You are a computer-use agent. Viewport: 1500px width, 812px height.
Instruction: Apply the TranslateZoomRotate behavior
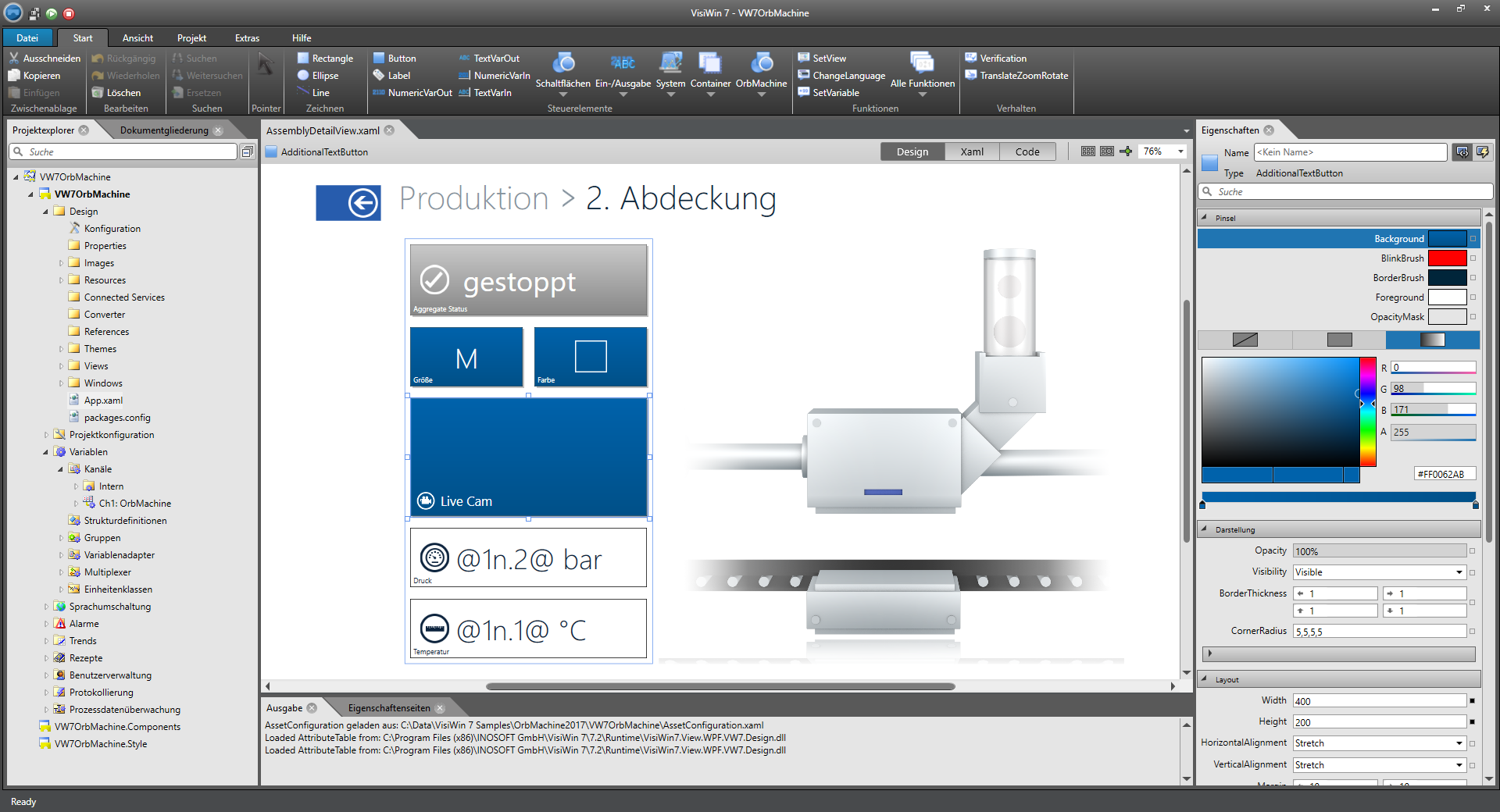click(x=1016, y=75)
